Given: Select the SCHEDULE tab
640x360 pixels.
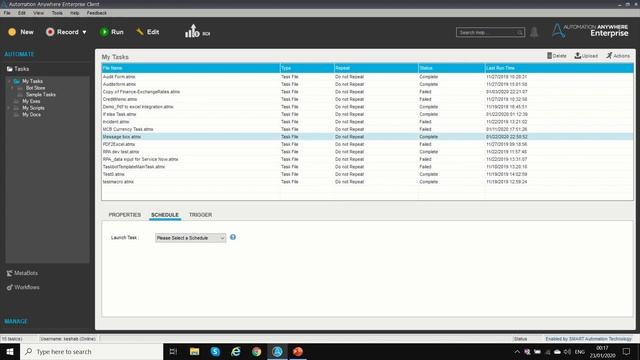Looking at the screenshot, I should pos(165,215).
